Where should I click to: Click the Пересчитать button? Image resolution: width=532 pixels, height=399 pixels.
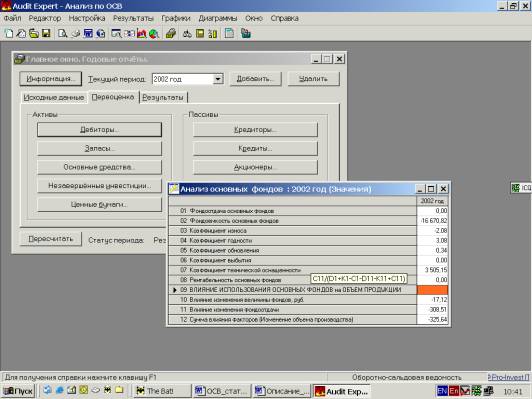(51, 239)
